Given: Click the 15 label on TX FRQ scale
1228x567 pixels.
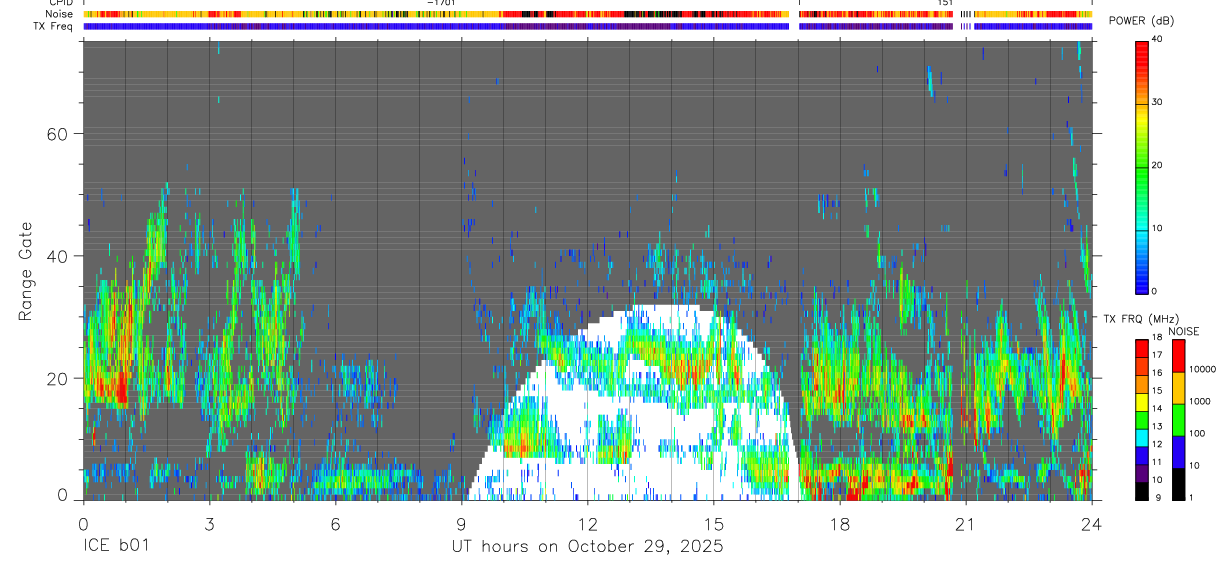Looking at the screenshot, I should 1157,391.
